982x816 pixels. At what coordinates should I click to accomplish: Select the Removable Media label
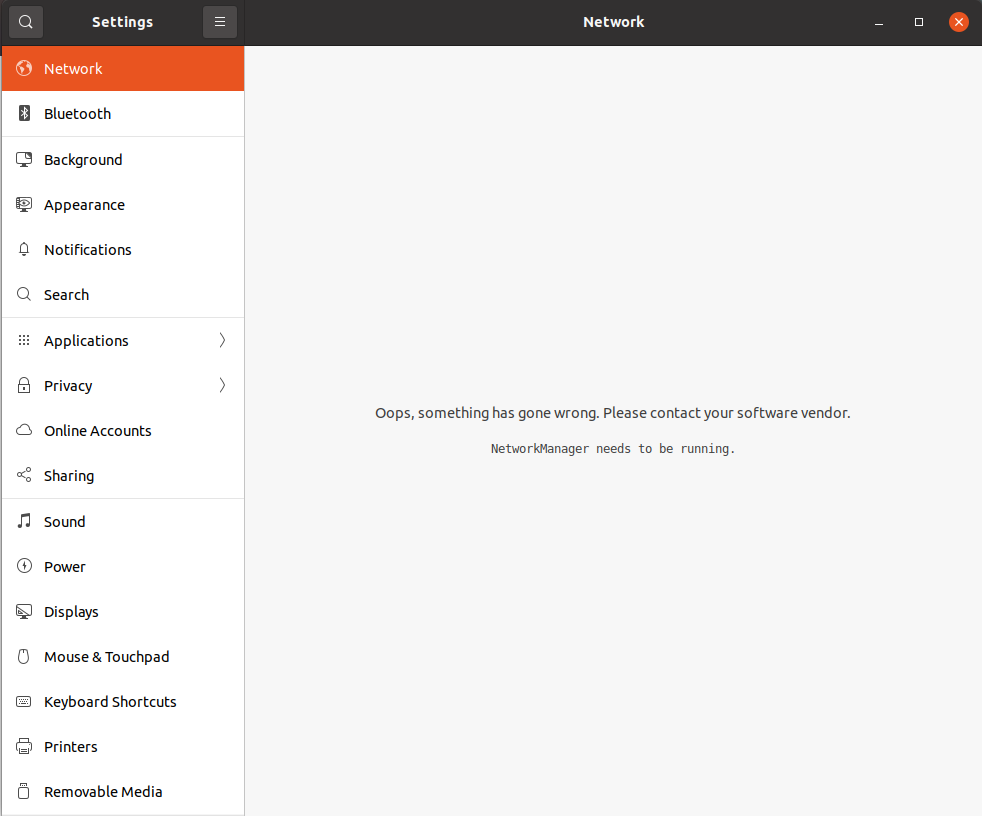coord(103,792)
